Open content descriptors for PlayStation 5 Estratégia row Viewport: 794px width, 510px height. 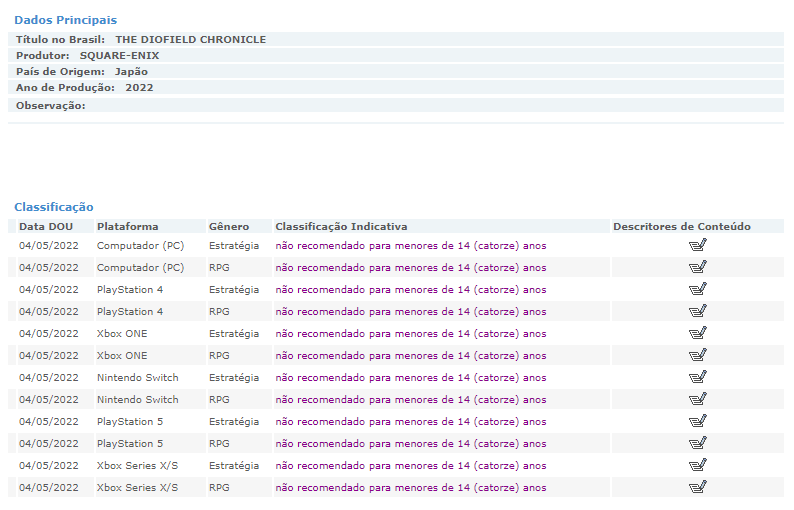tap(697, 422)
